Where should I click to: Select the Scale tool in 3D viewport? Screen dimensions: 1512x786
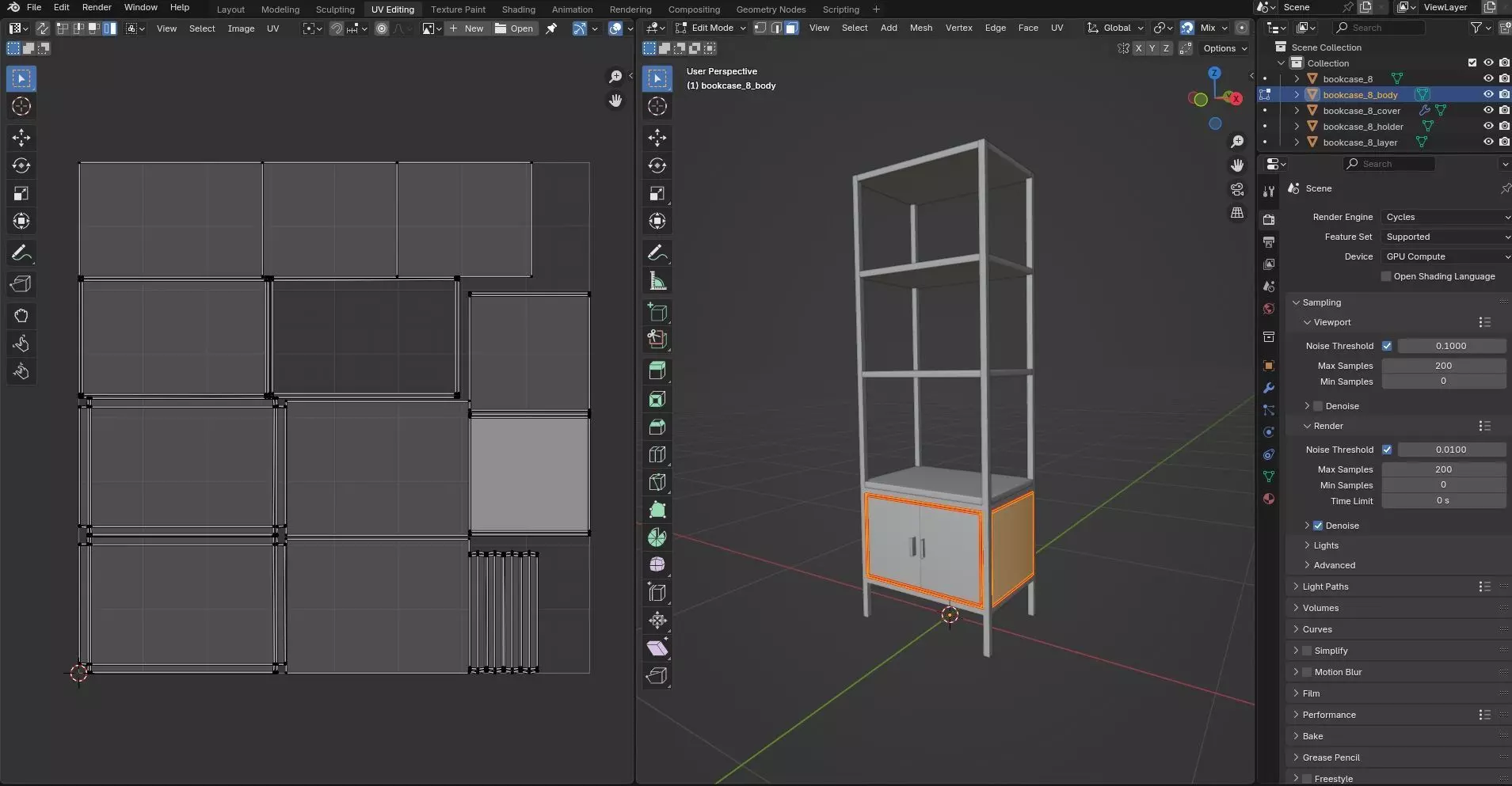[657, 193]
